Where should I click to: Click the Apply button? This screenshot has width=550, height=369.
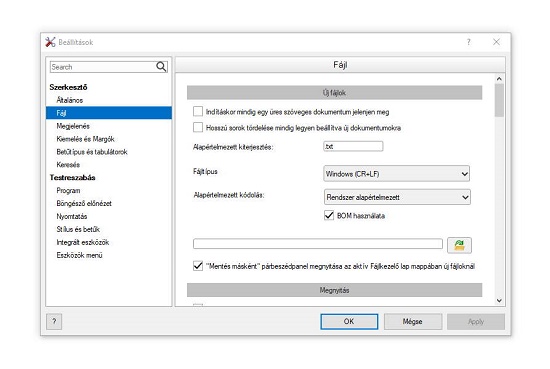click(x=476, y=321)
